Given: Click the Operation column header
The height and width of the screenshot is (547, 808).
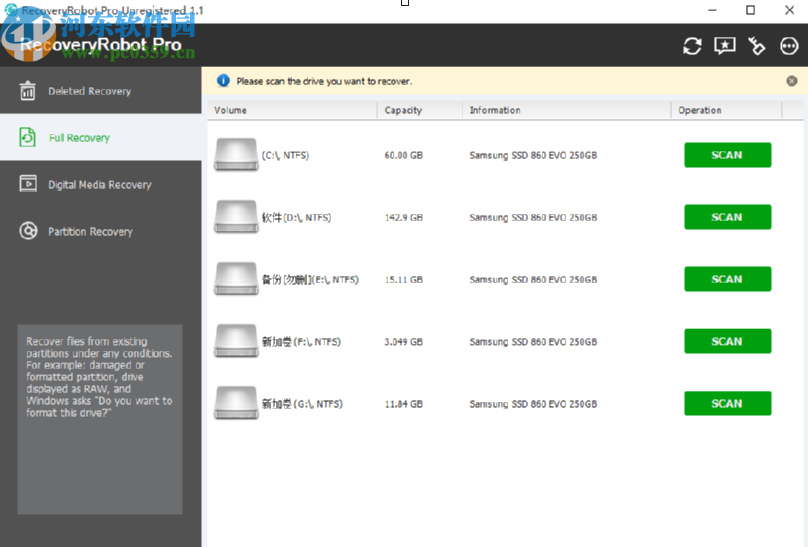Looking at the screenshot, I should coord(727,110).
